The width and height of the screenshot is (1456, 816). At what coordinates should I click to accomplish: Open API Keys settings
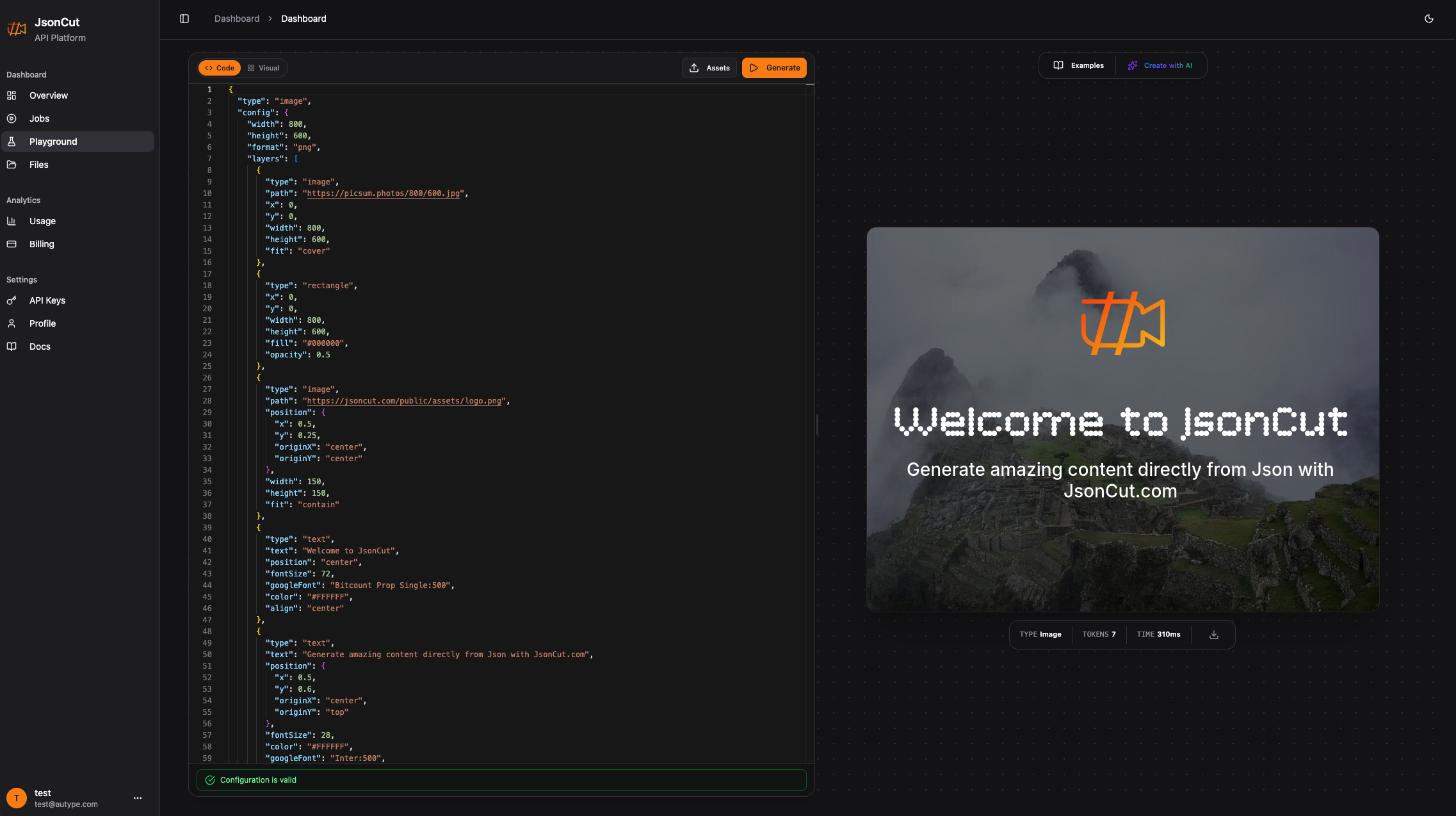[x=47, y=300]
